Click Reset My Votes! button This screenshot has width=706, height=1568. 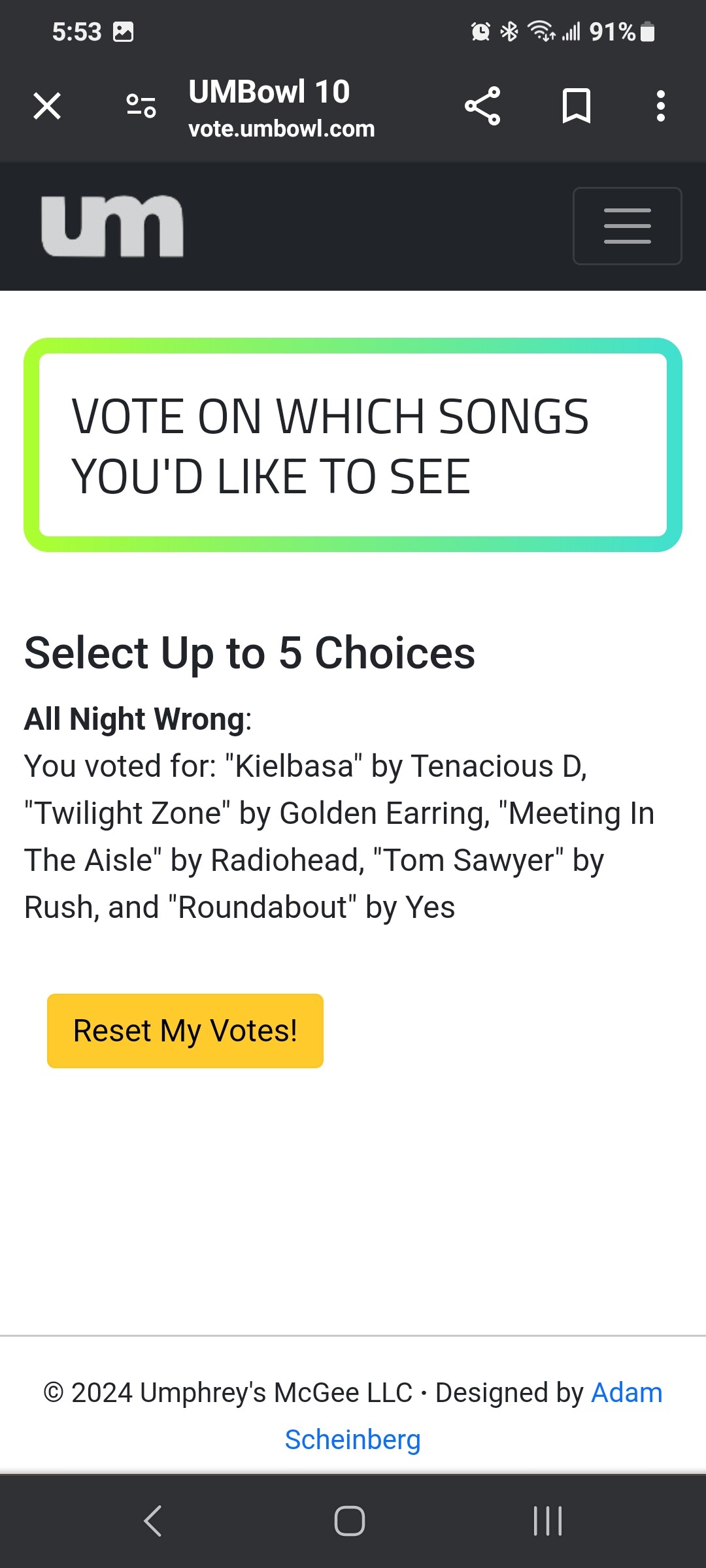tap(185, 1031)
